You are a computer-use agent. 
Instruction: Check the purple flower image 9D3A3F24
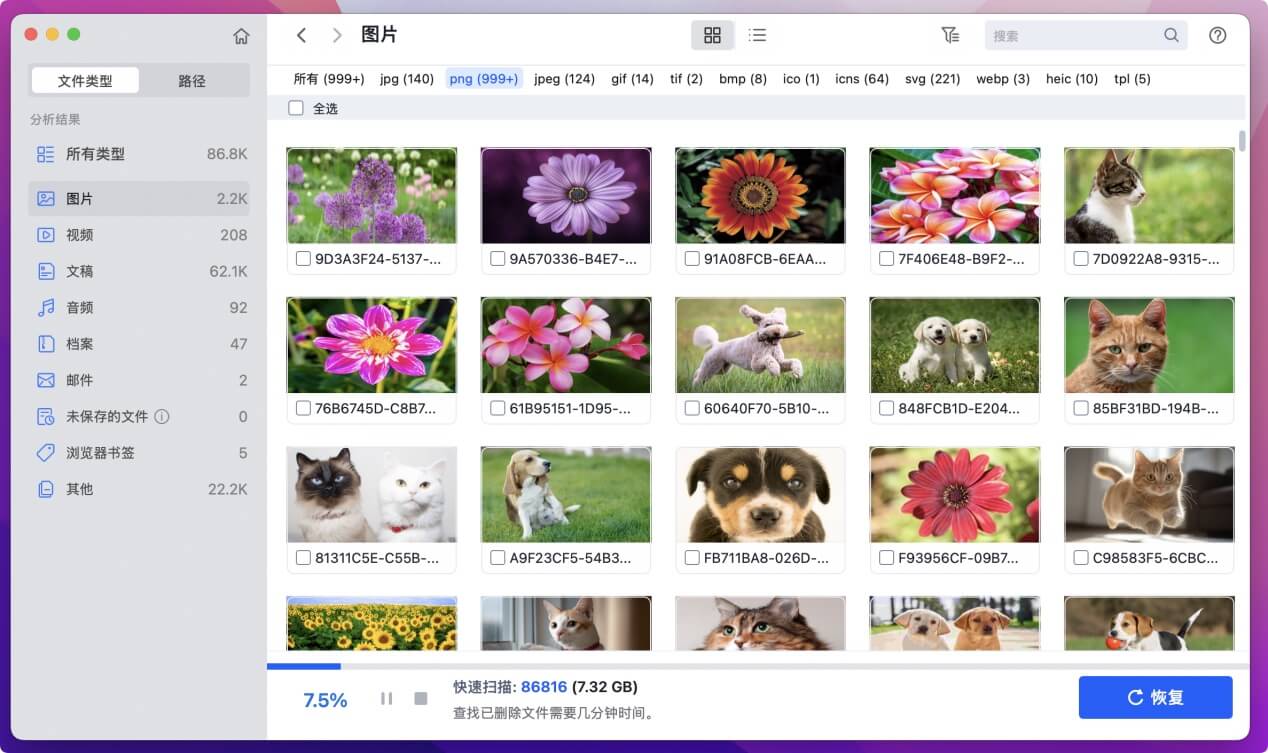(304, 258)
